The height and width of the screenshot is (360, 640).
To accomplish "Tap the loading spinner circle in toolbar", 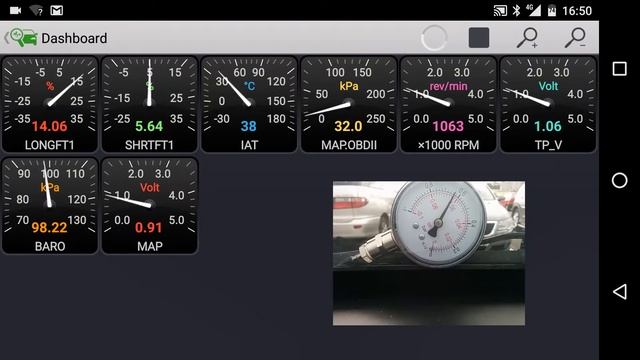I will (x=434, y=38).
